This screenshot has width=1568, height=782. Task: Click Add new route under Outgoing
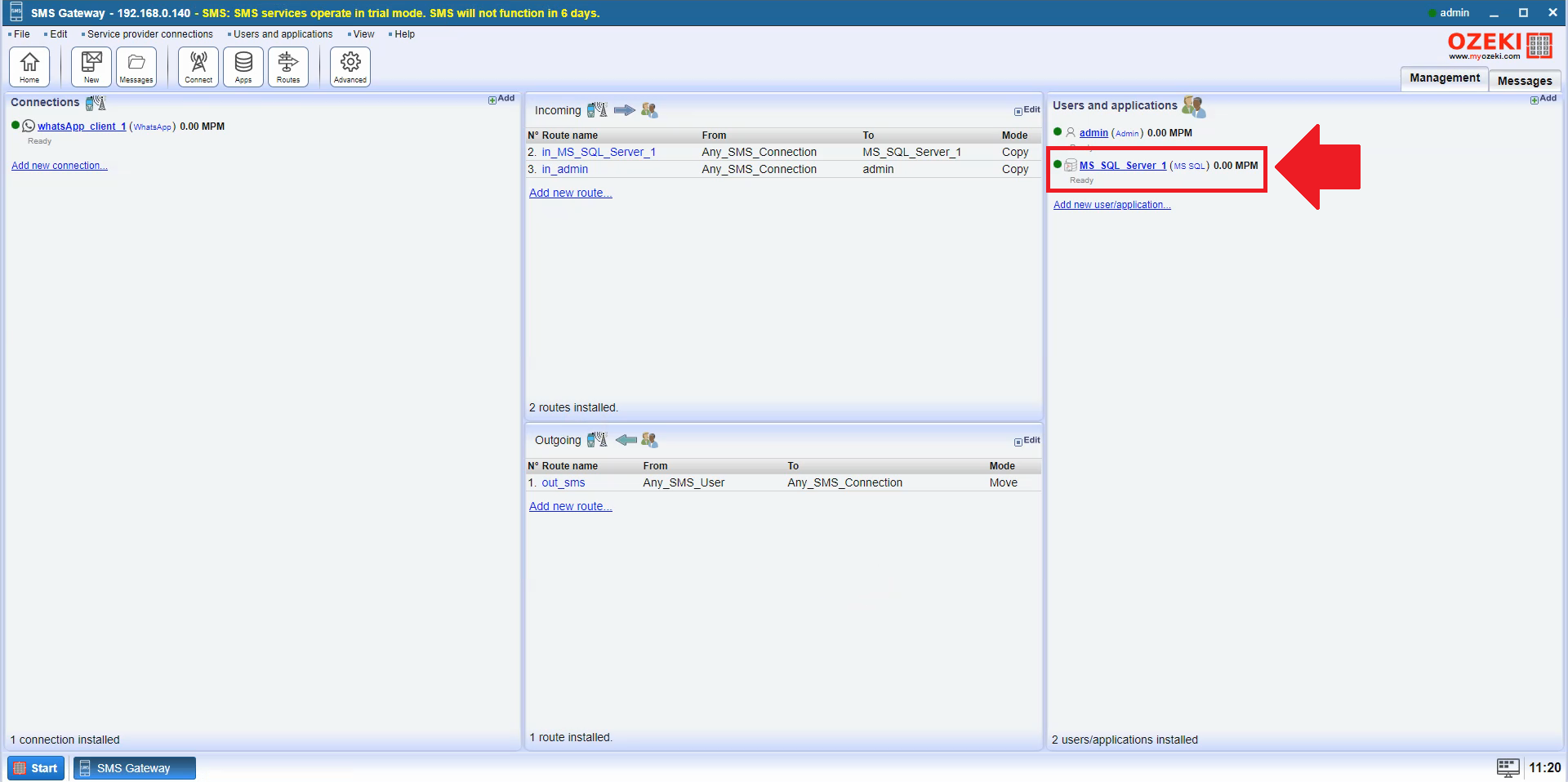[x=570, y=507]
